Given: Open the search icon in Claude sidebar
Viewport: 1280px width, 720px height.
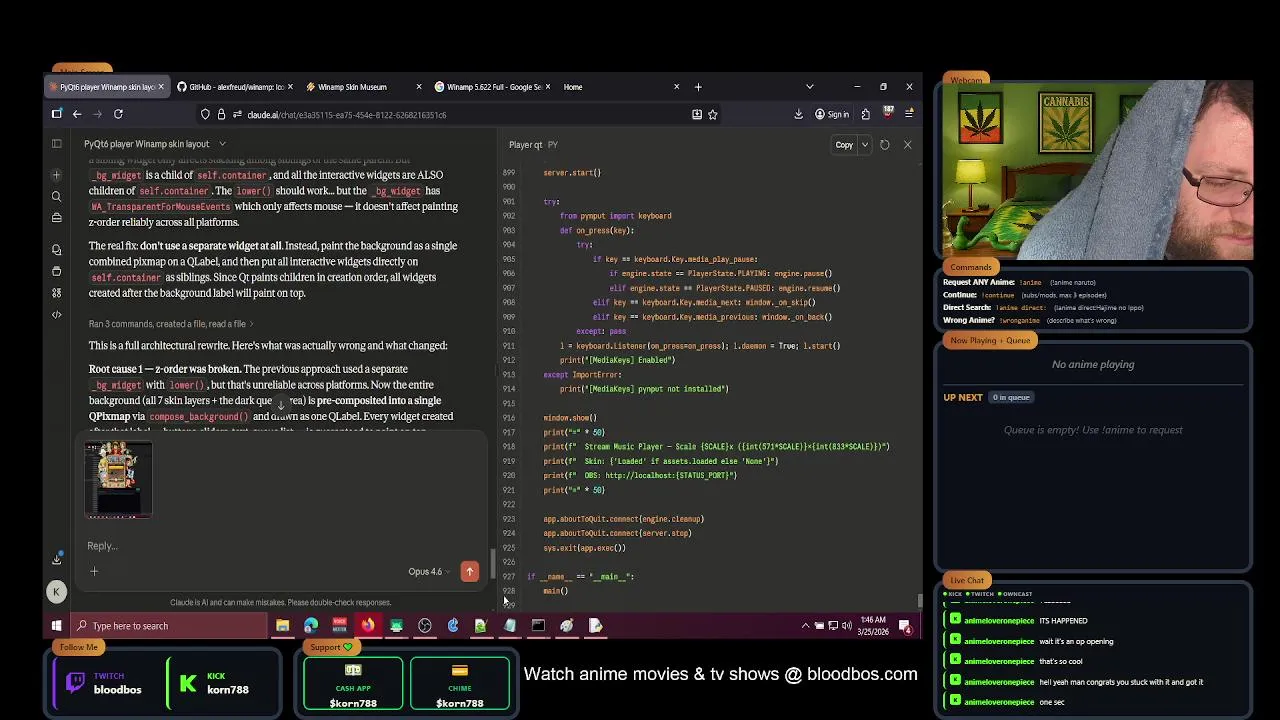Looking at the screenshot, I should (57, 196).
